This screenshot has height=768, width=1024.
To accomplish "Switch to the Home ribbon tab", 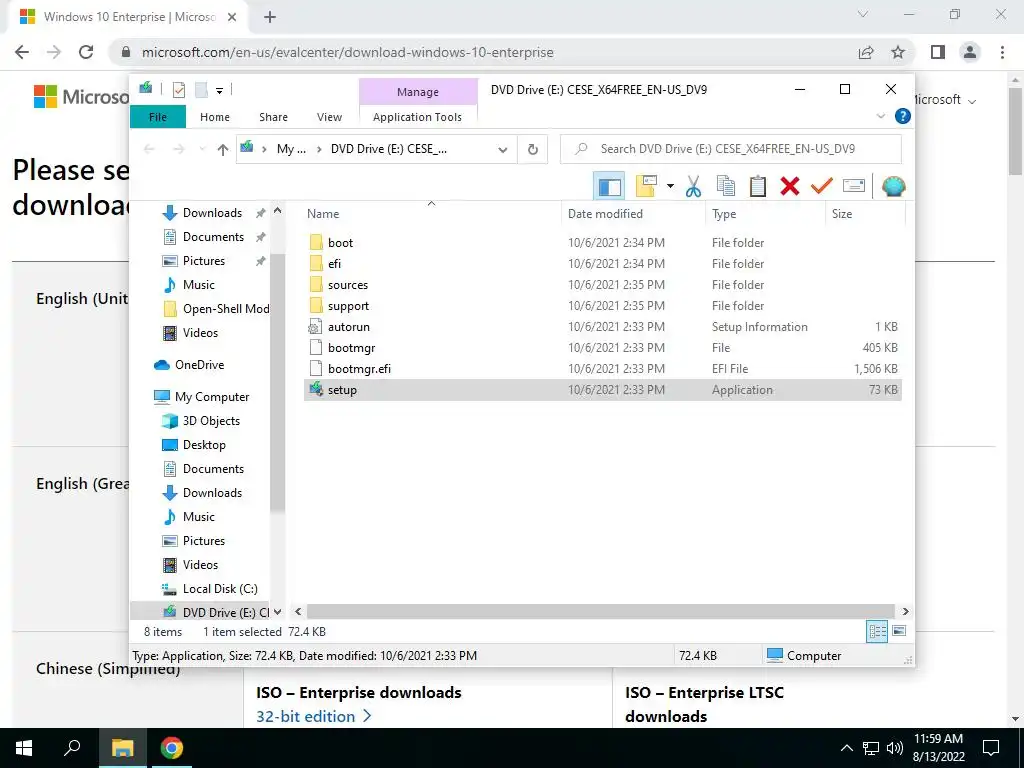I will [x=215, y=117].
